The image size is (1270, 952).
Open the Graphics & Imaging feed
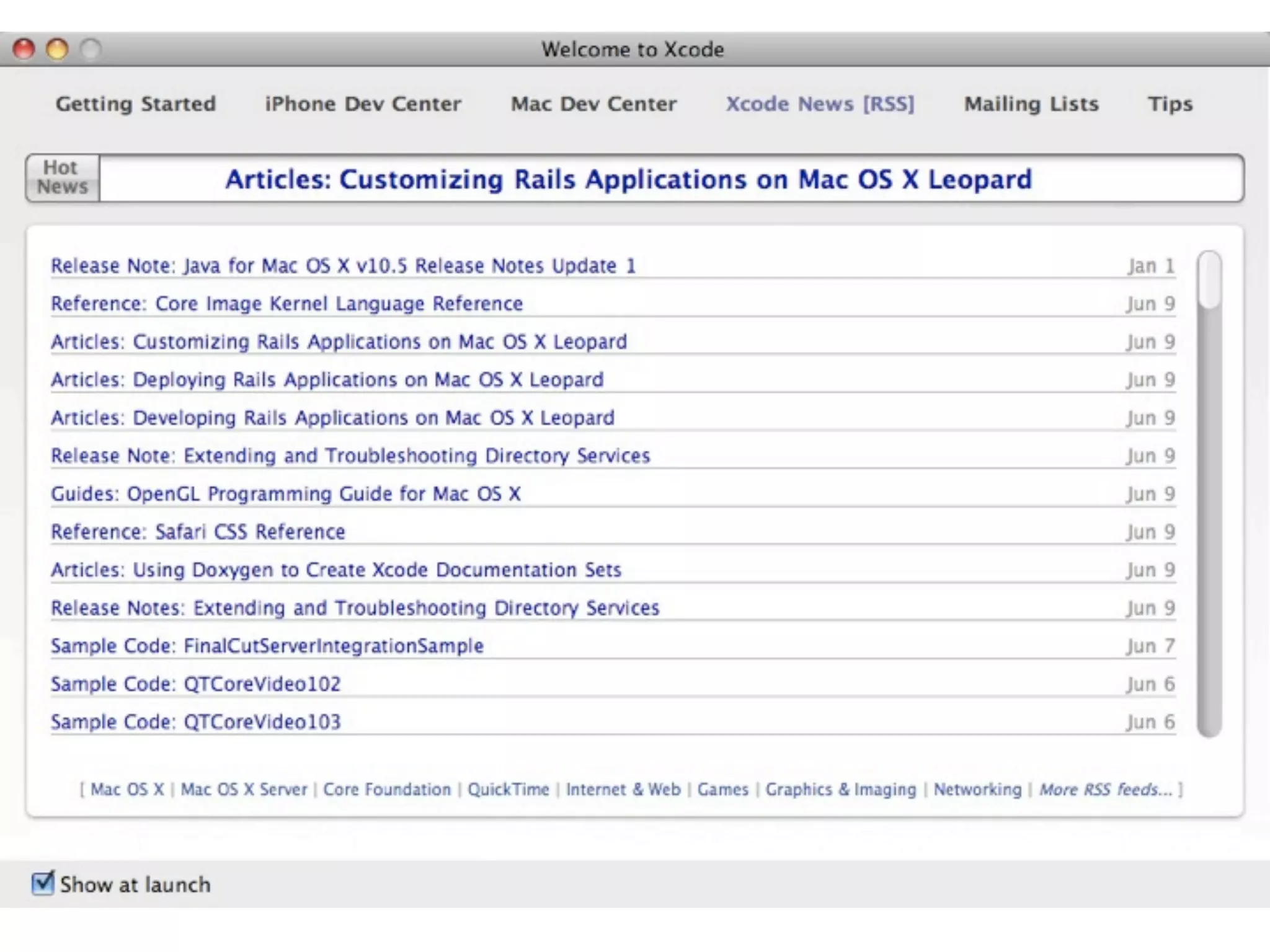pos(840,790)
